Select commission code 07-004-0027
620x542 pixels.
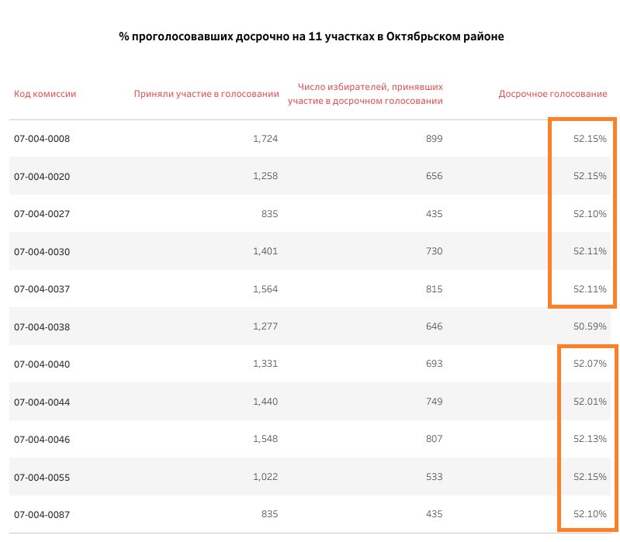(42, 214)
